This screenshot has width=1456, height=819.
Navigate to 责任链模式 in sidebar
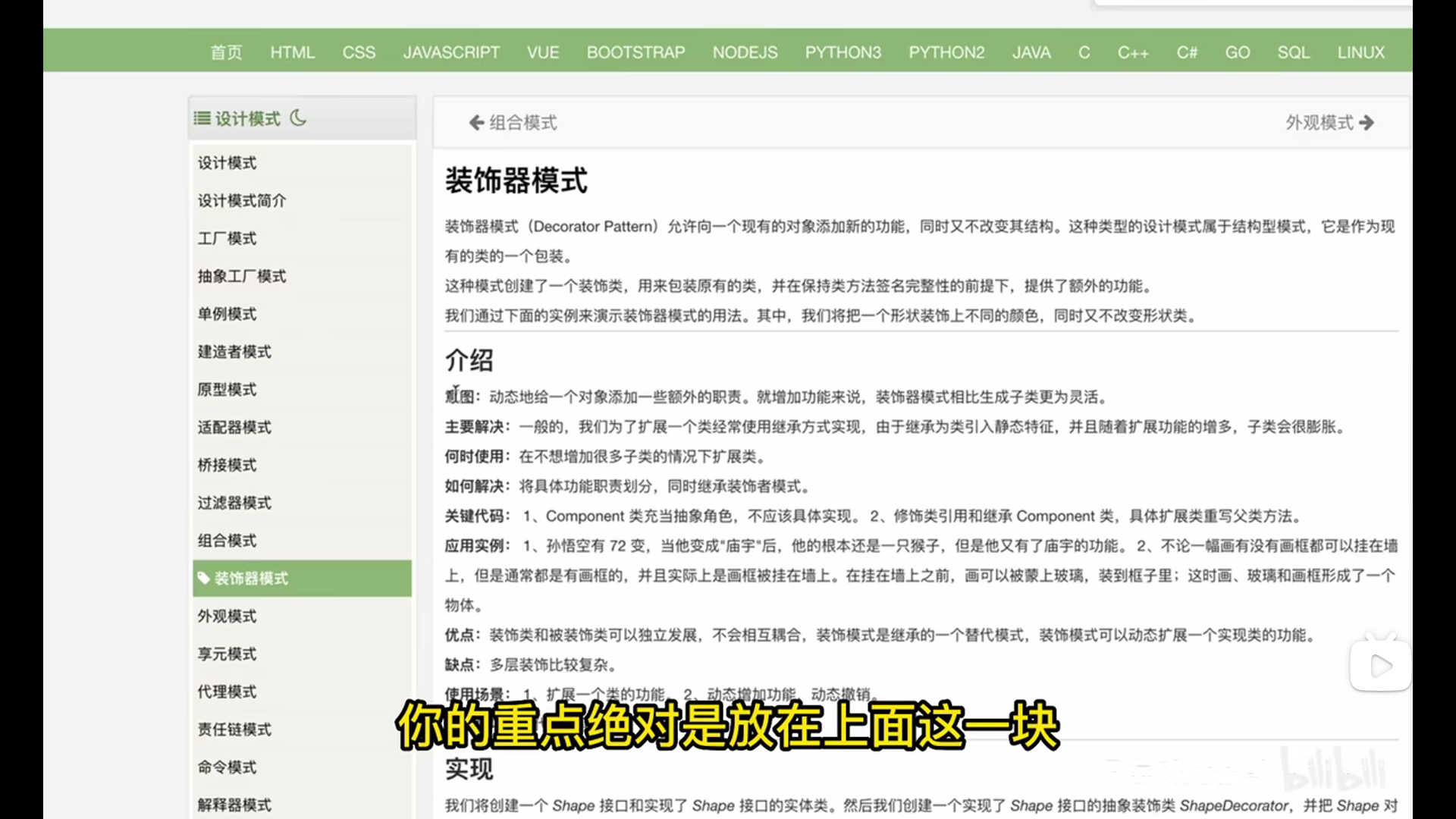click(234, 730)
